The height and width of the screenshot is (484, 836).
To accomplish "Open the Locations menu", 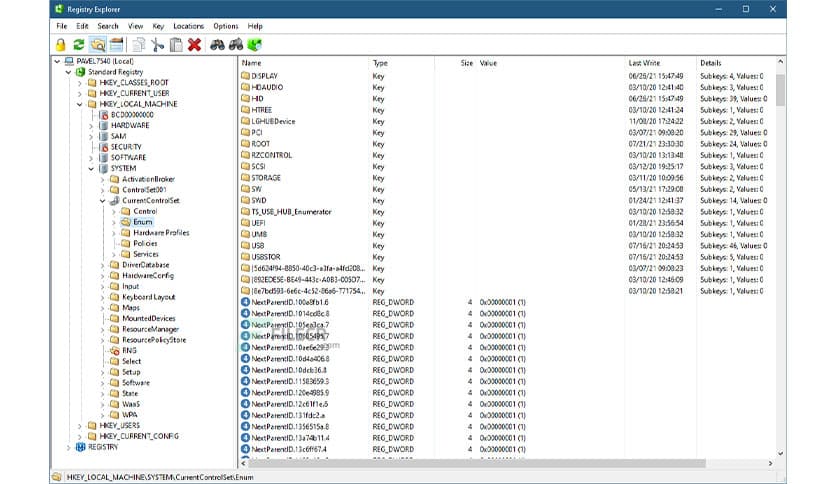I will pyautogui.click(x=189, y=26).
